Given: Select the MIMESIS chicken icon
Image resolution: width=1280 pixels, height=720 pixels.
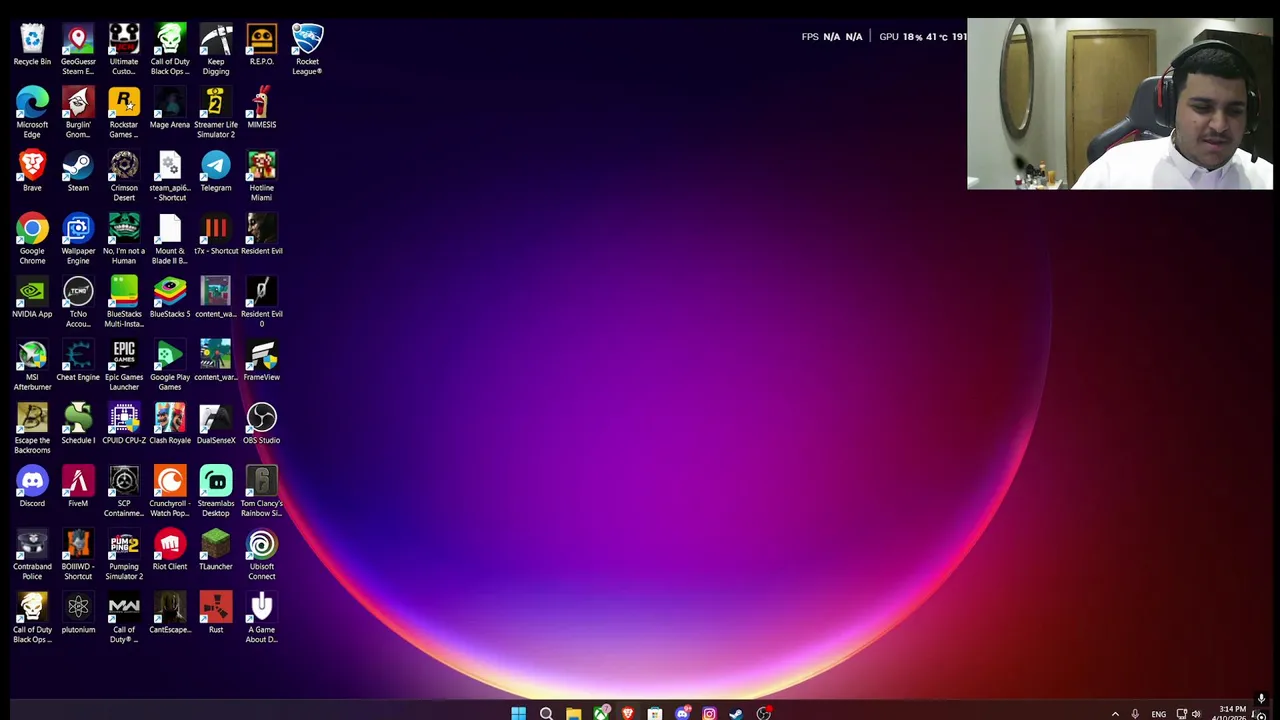Looking at the screenshot, I should (261, 109).
